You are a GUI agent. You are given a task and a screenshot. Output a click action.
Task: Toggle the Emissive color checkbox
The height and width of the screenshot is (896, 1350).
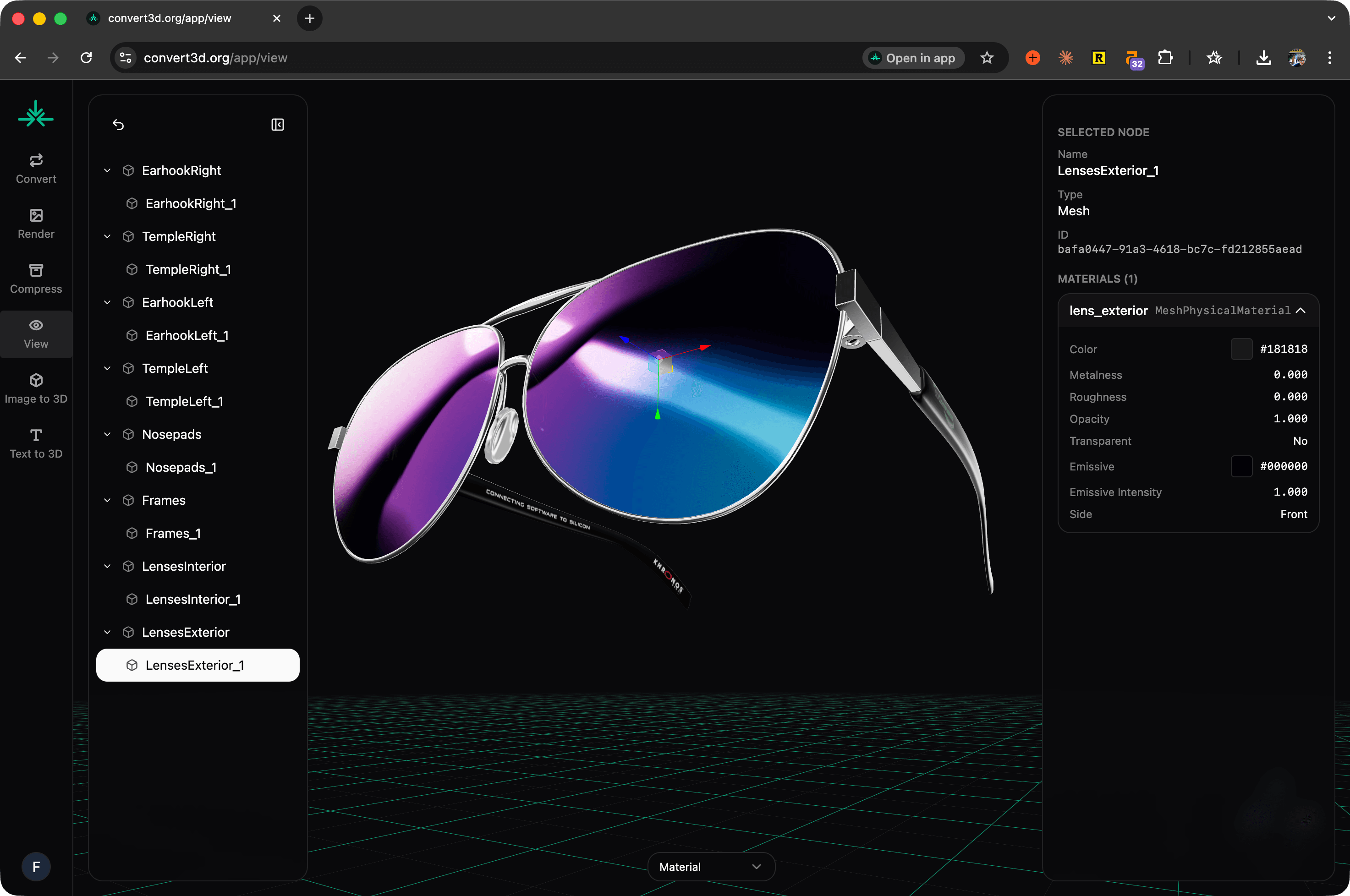tap(1241, 466)
